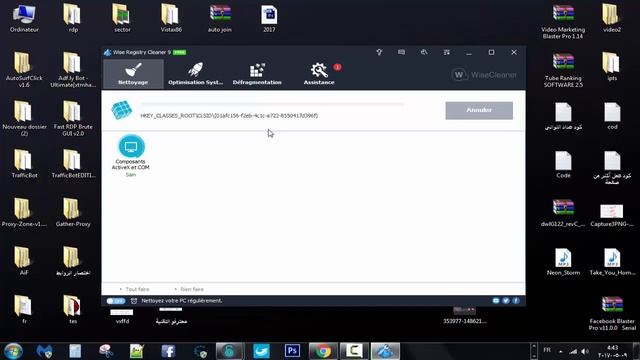Switch to Optimisation Système tab

coord(196,74)
